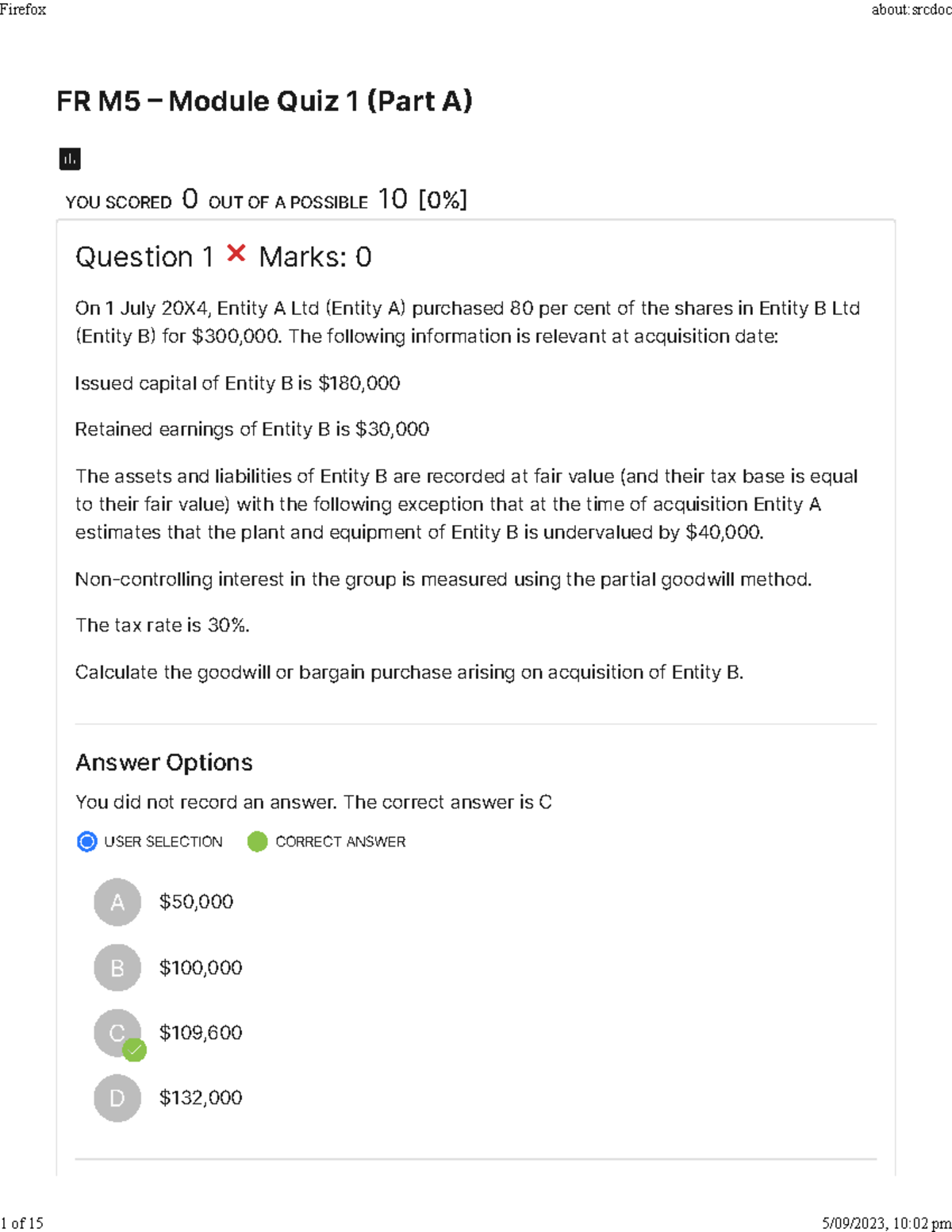Select answer option C circle
The width and height of the screenshot is (952, 1232).
[x=116, y=1031]
